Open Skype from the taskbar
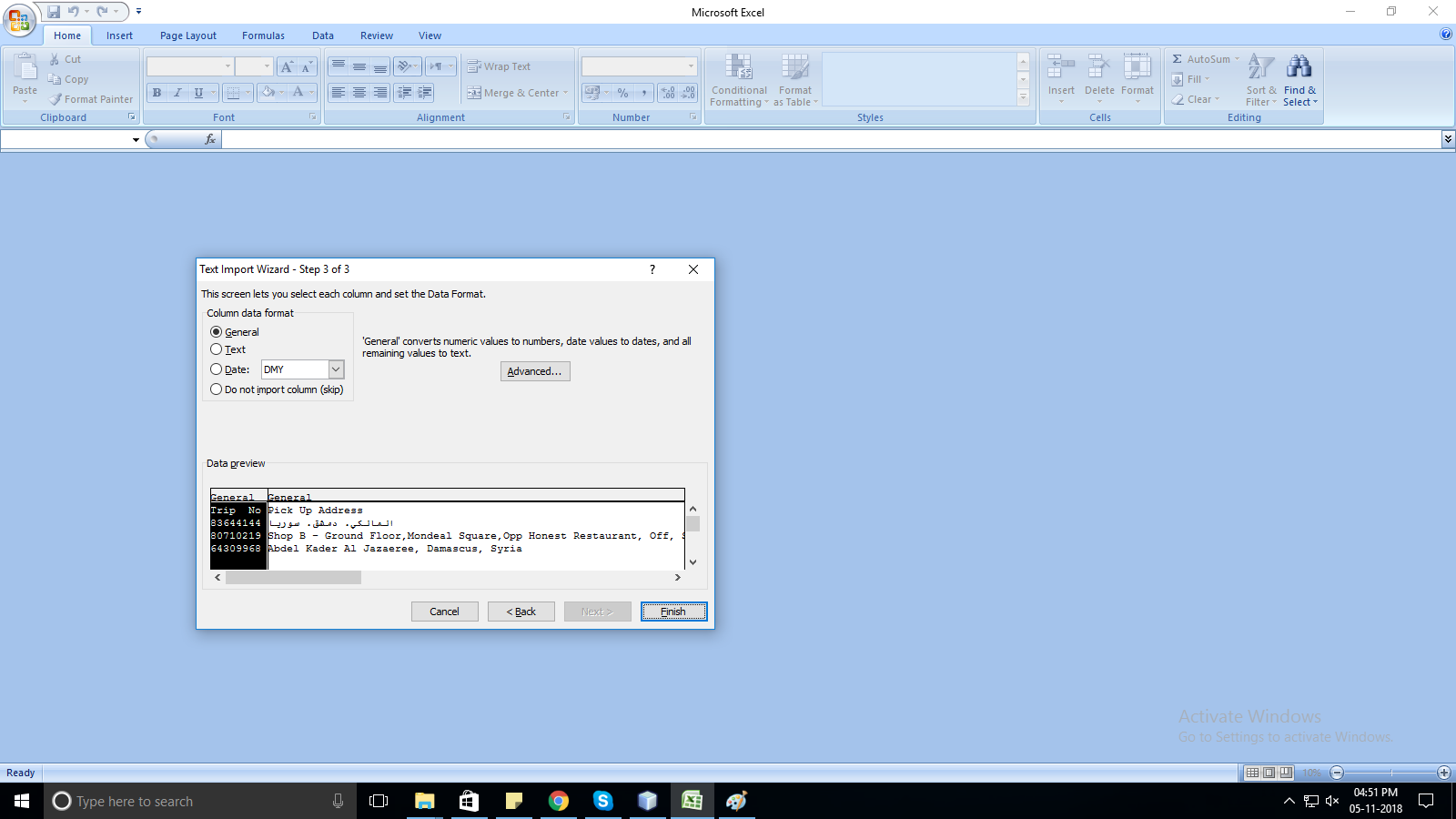1456x819 pixels. tap(602, 801)
